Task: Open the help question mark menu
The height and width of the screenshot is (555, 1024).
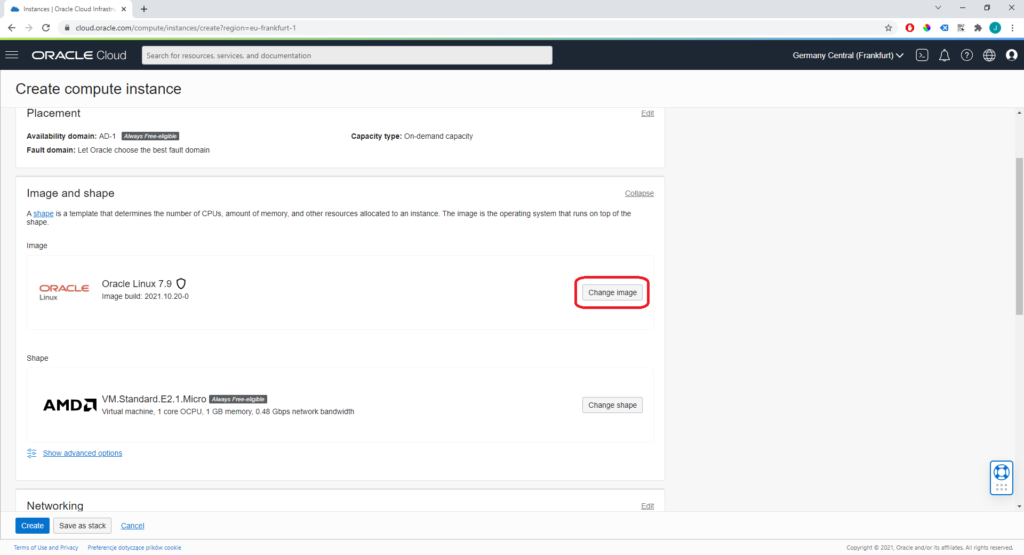Action: pos(967,56)
